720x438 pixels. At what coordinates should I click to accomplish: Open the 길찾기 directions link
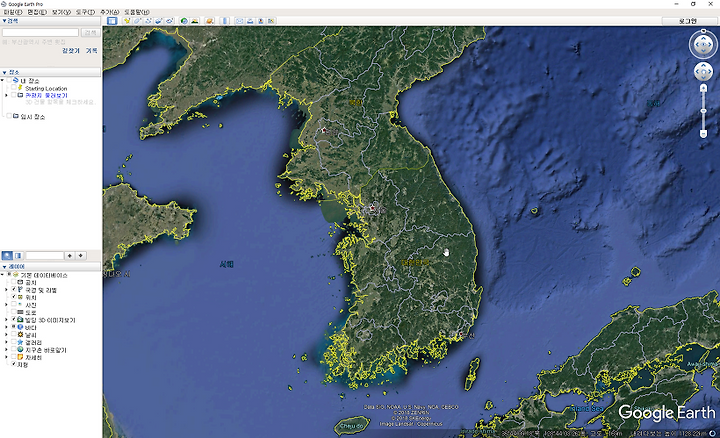[71, 51]
